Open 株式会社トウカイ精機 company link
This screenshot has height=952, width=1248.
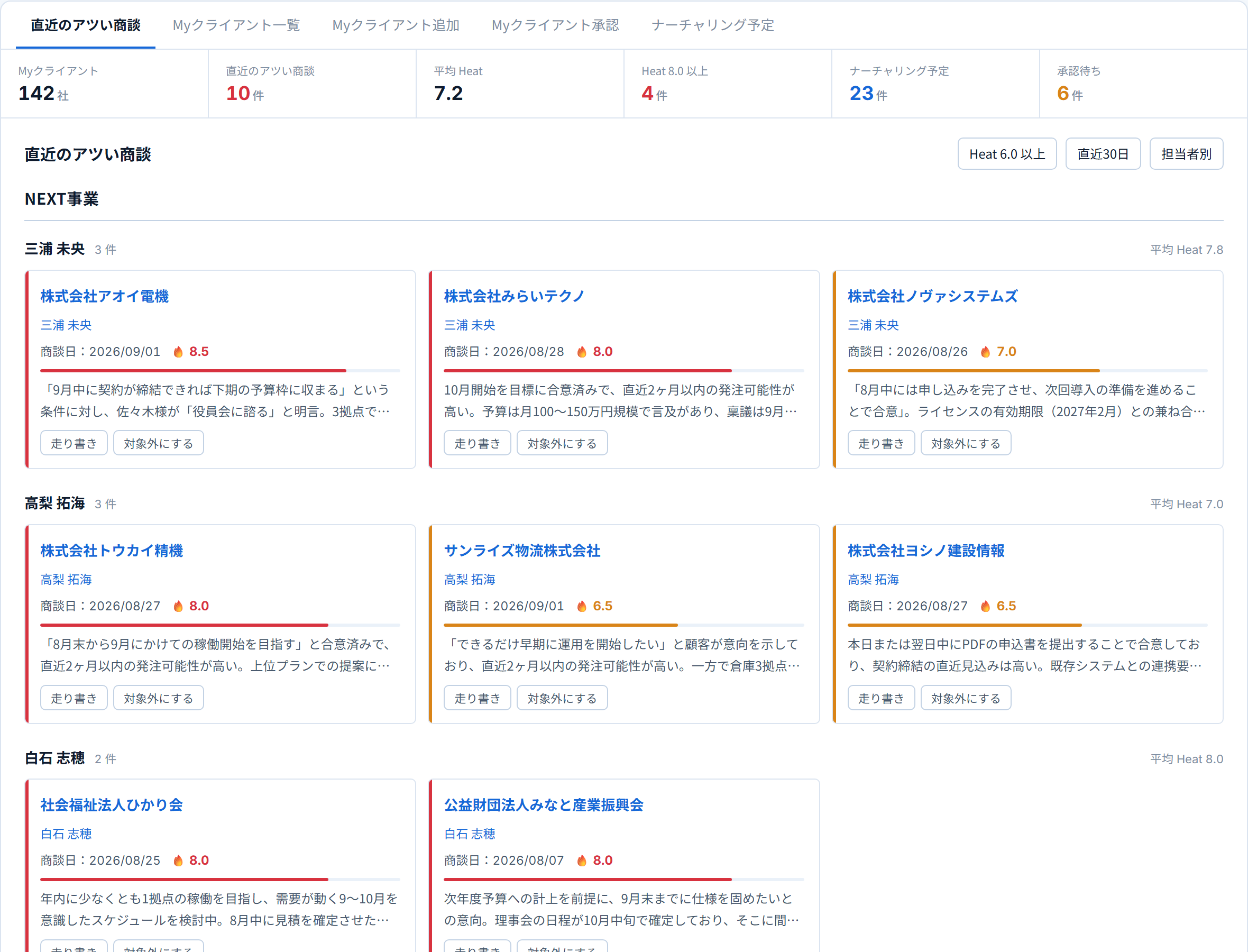[112, 551]
